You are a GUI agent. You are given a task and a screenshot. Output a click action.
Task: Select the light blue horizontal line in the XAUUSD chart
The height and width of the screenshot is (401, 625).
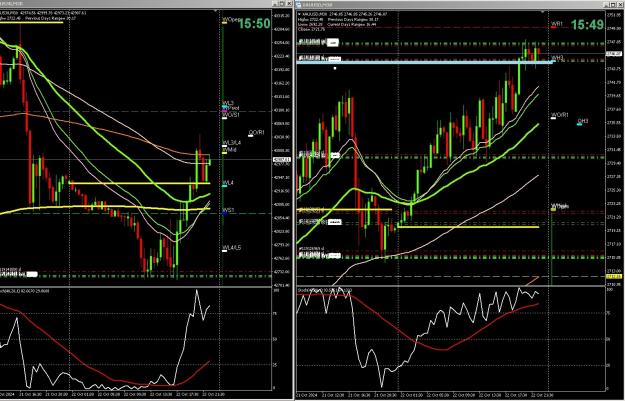click(425, 62)
